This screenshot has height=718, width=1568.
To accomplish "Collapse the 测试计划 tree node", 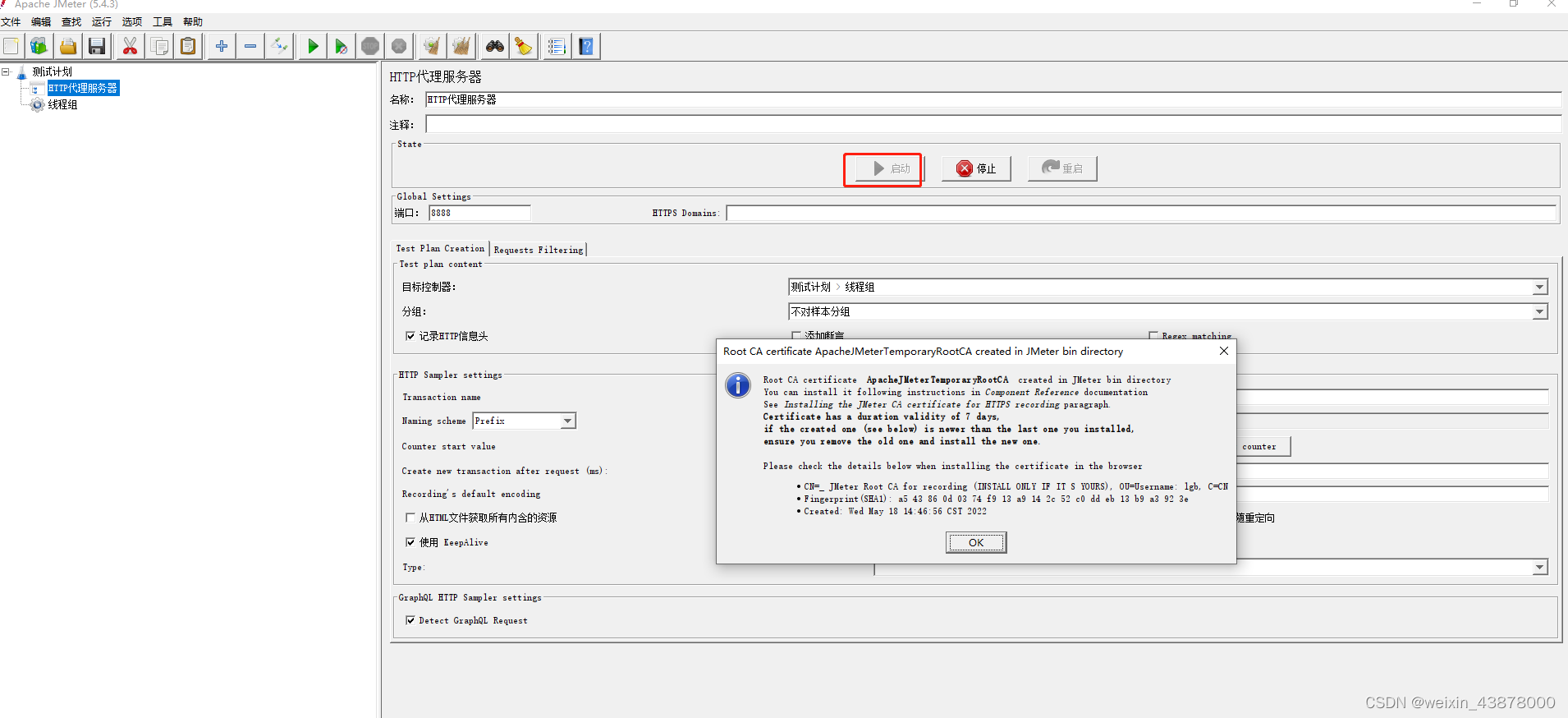I will (6, 72).
